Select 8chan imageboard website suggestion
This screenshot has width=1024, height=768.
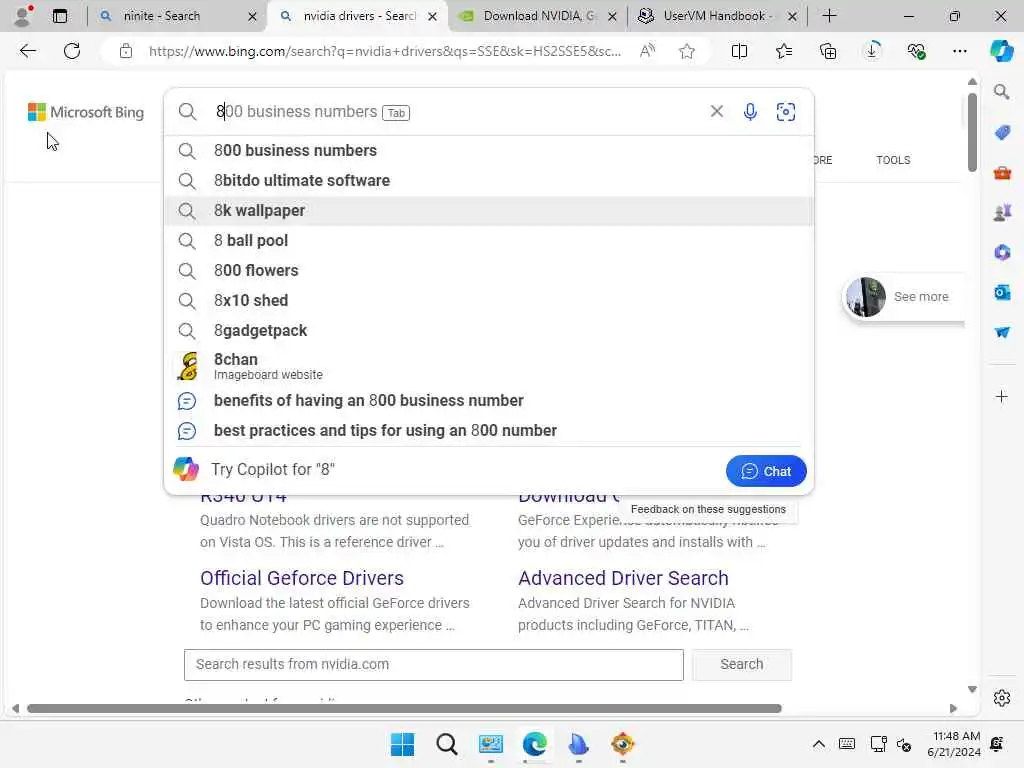pyautogui.click(x=488, y=366)
